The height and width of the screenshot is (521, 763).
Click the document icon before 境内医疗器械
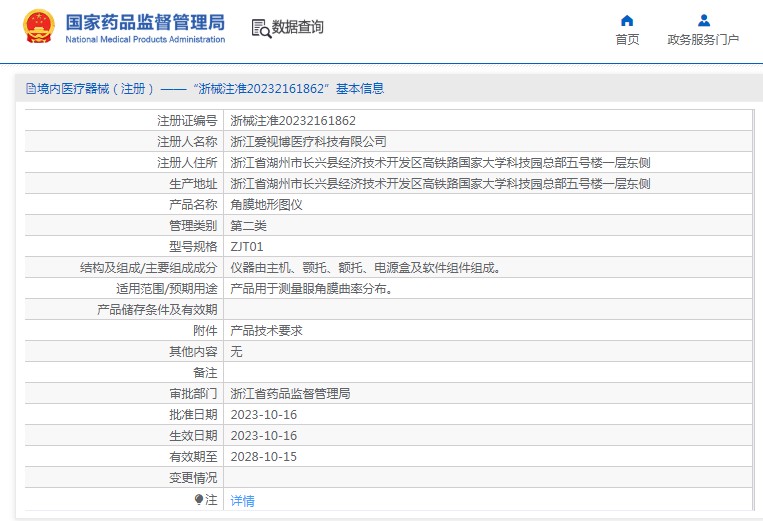(x=30, y=88)
